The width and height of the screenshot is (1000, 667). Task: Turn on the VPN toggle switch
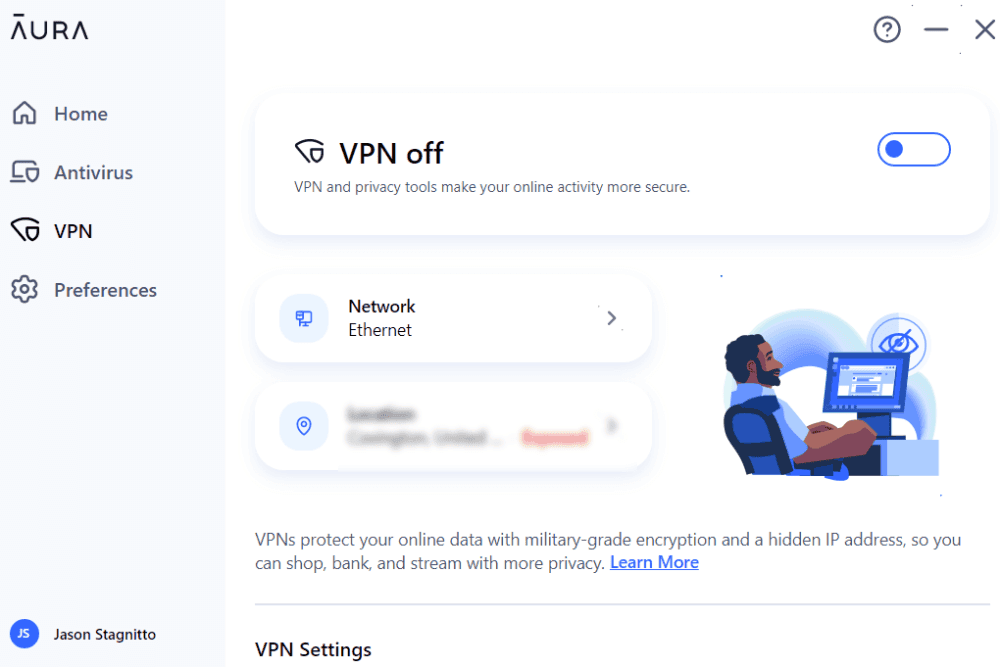913,149
